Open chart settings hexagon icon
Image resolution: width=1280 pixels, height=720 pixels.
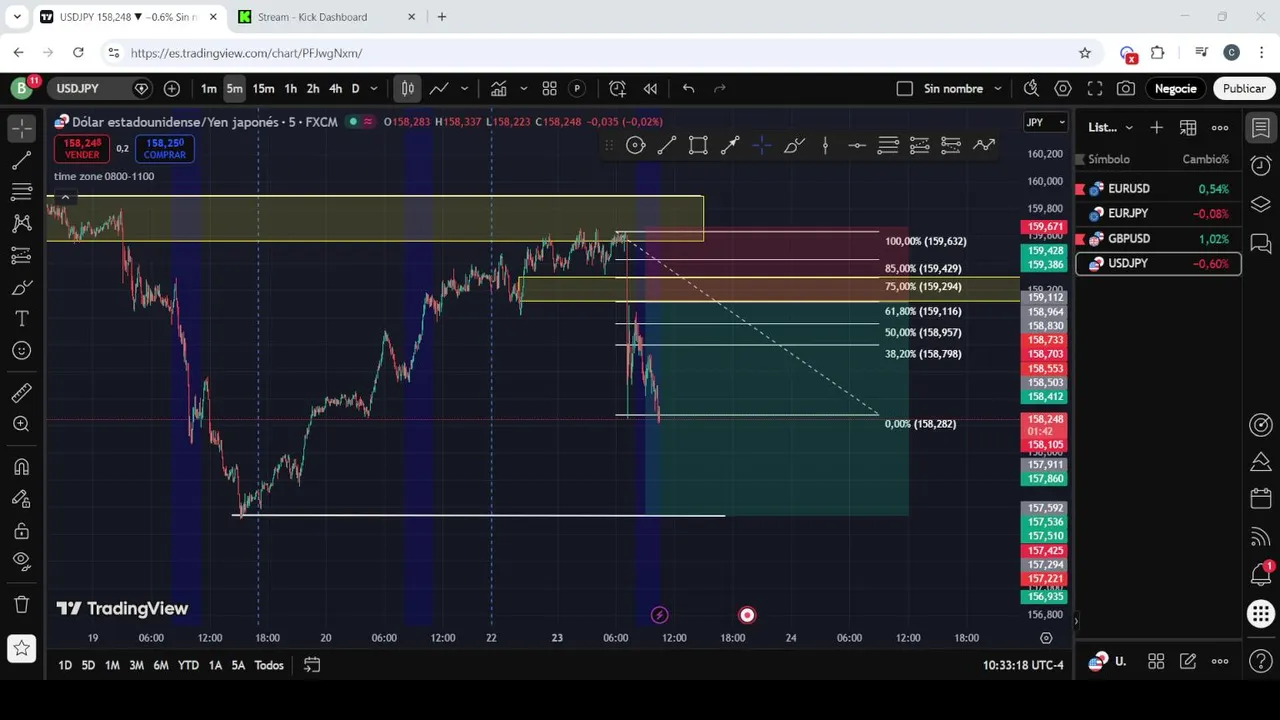pyautogui.click(x=1063, y=88)
